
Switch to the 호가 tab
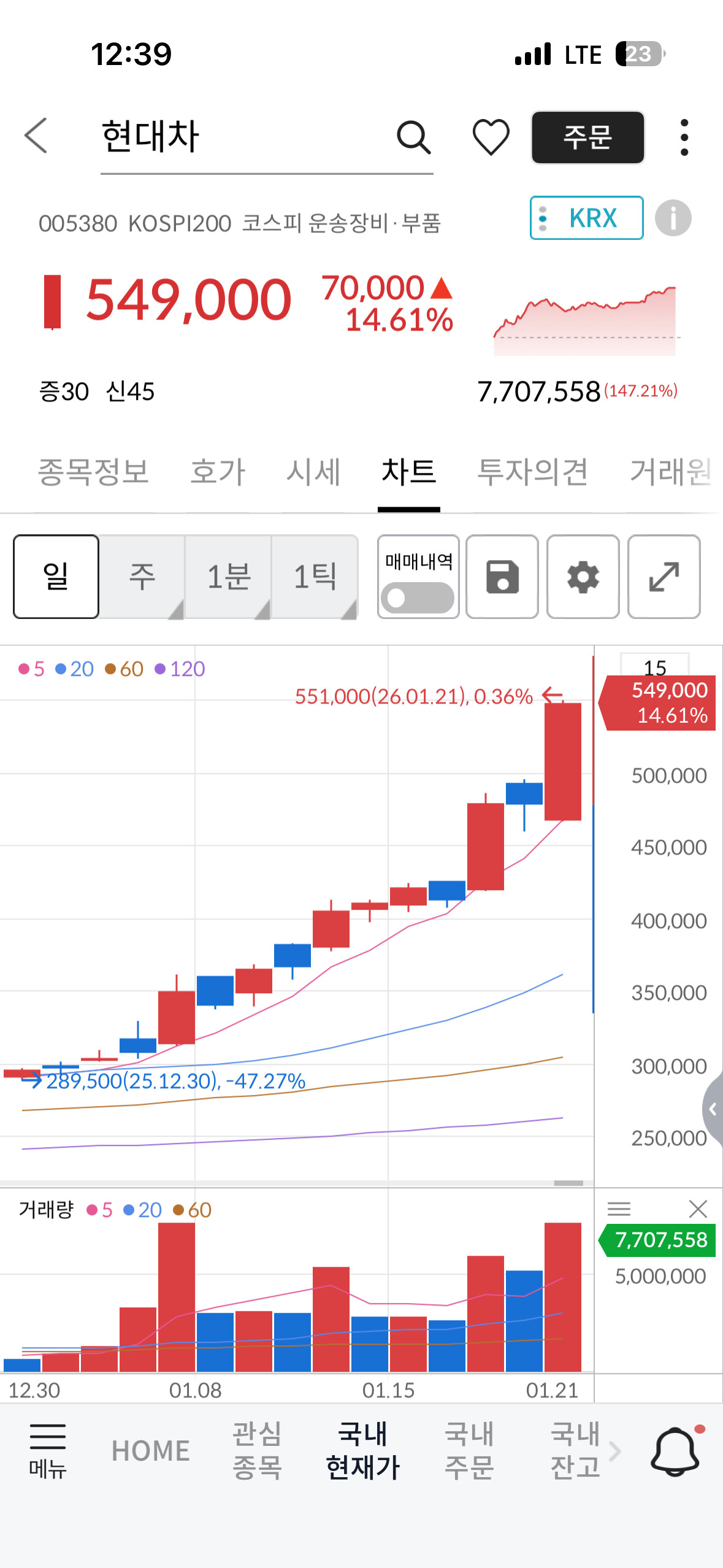tap(218, 472)
